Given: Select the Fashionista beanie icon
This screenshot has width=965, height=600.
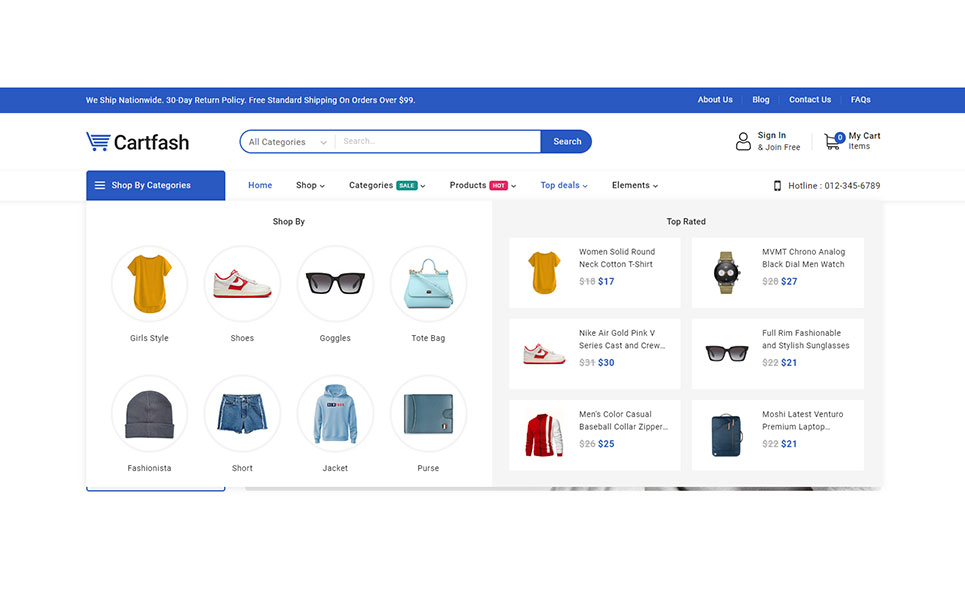Looking at the screenshot, I should [x=149, y=414].
